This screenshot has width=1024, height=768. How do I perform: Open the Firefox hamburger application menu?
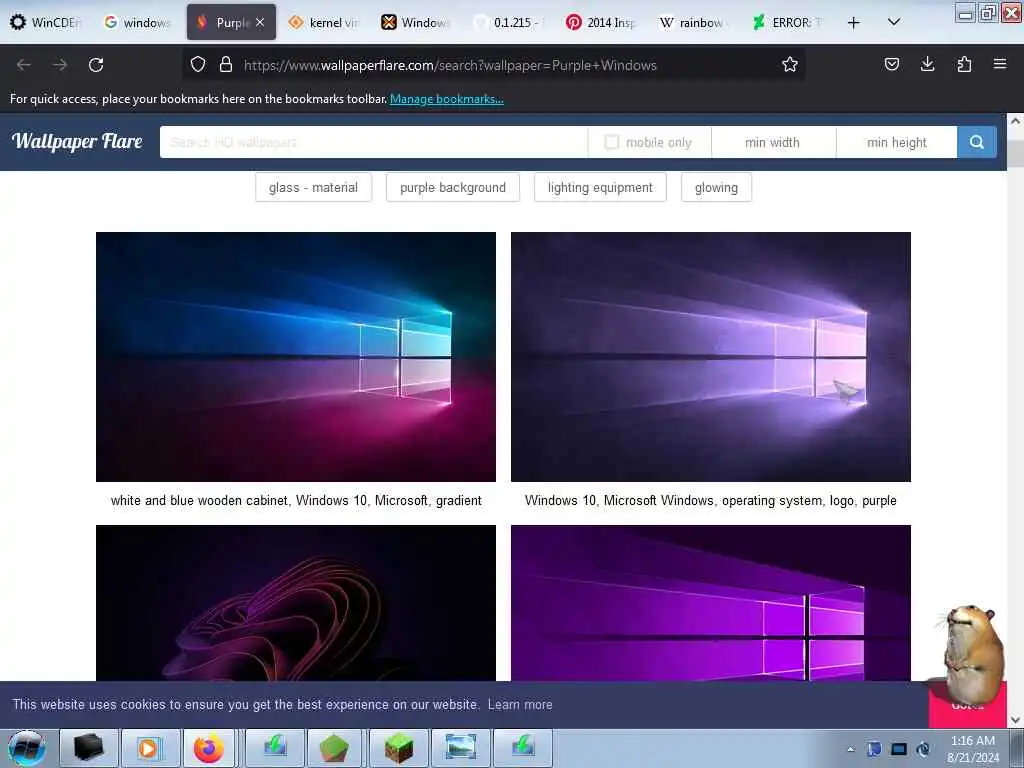pos(1000,64)
